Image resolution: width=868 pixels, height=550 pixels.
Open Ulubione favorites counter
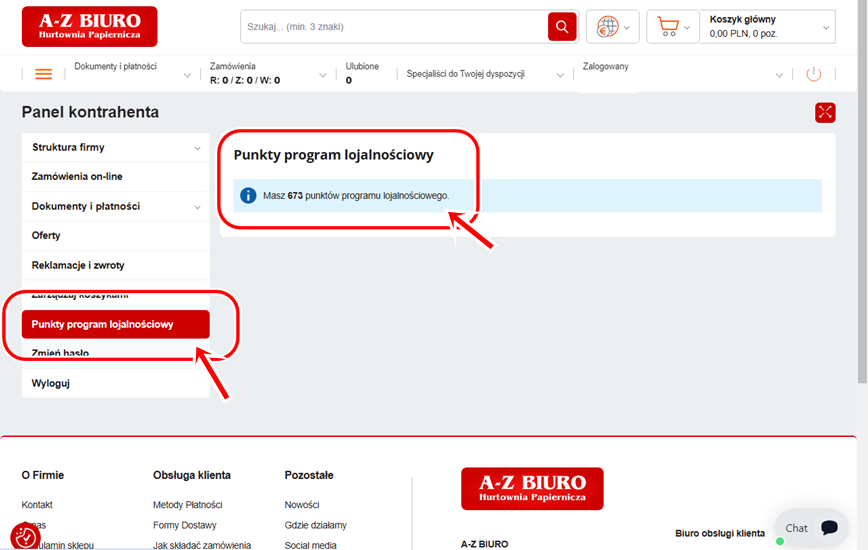[362, 73]
